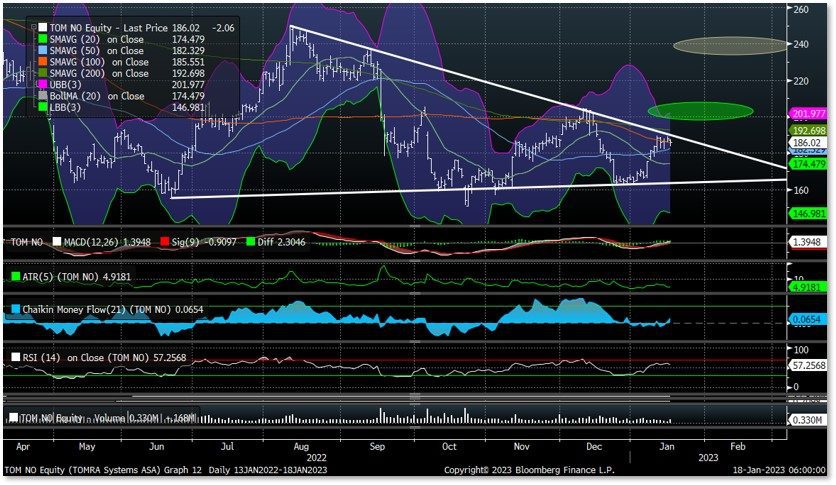Click the 240 price axis tick
The width and height of the screenshot is (836, 485).
pos(801,44)
